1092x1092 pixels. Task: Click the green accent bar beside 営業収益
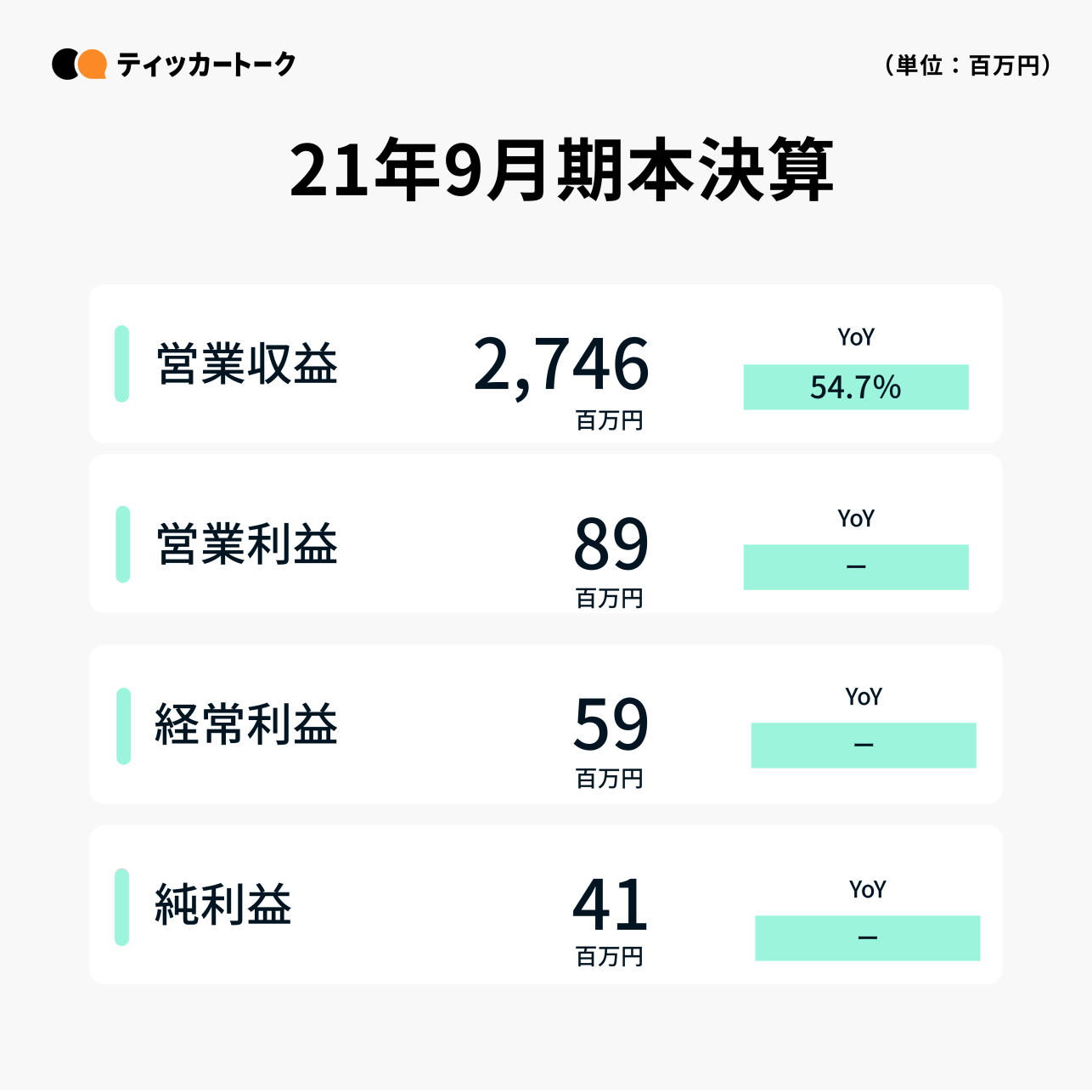[122, 363]
